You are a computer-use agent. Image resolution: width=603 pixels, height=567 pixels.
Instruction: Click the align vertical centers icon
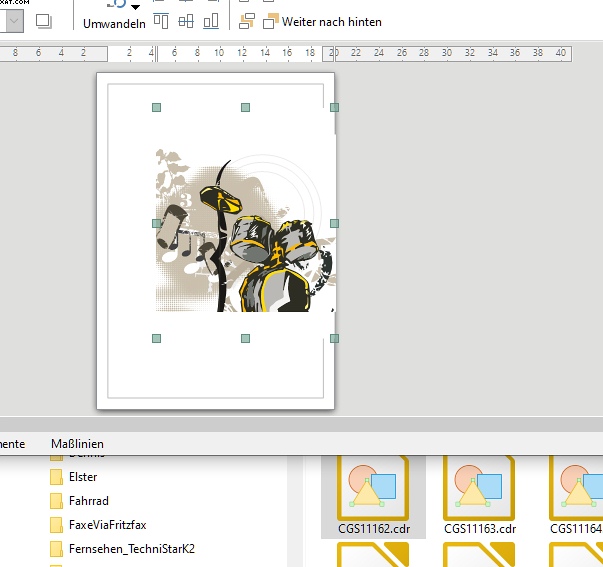pos(186,21)
